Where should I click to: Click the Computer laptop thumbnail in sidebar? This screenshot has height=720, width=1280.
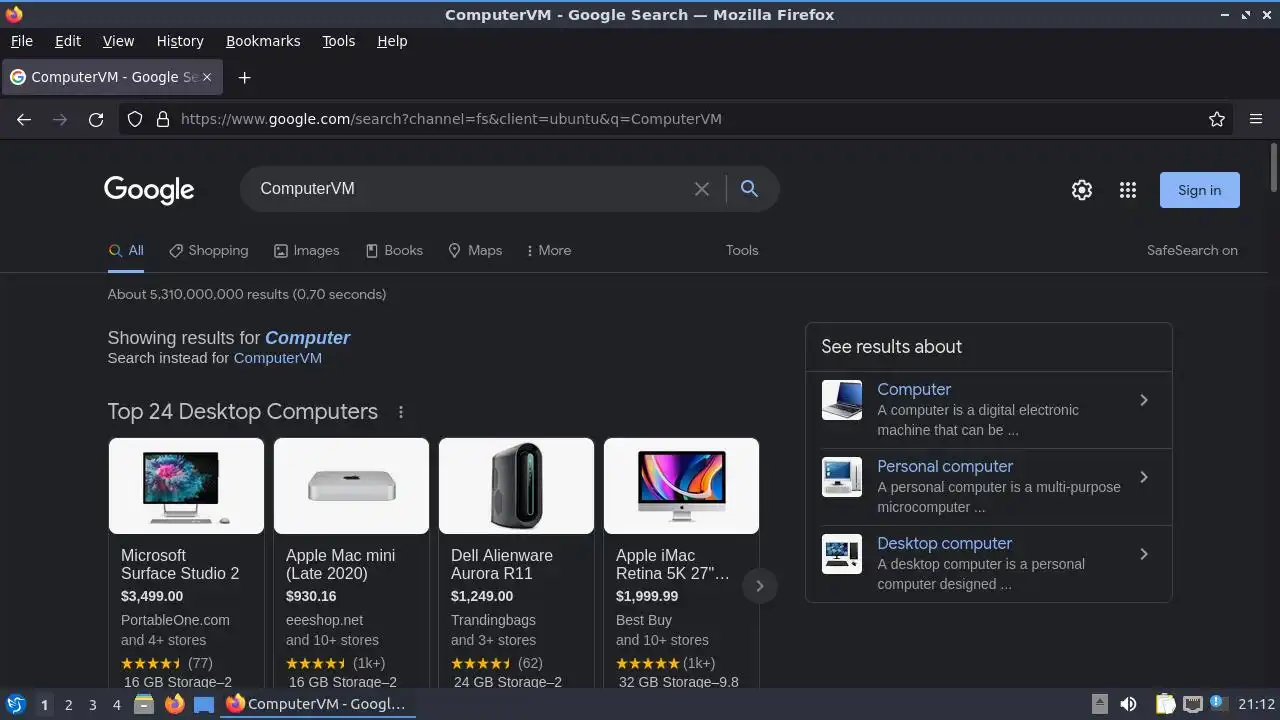point(842,400)
